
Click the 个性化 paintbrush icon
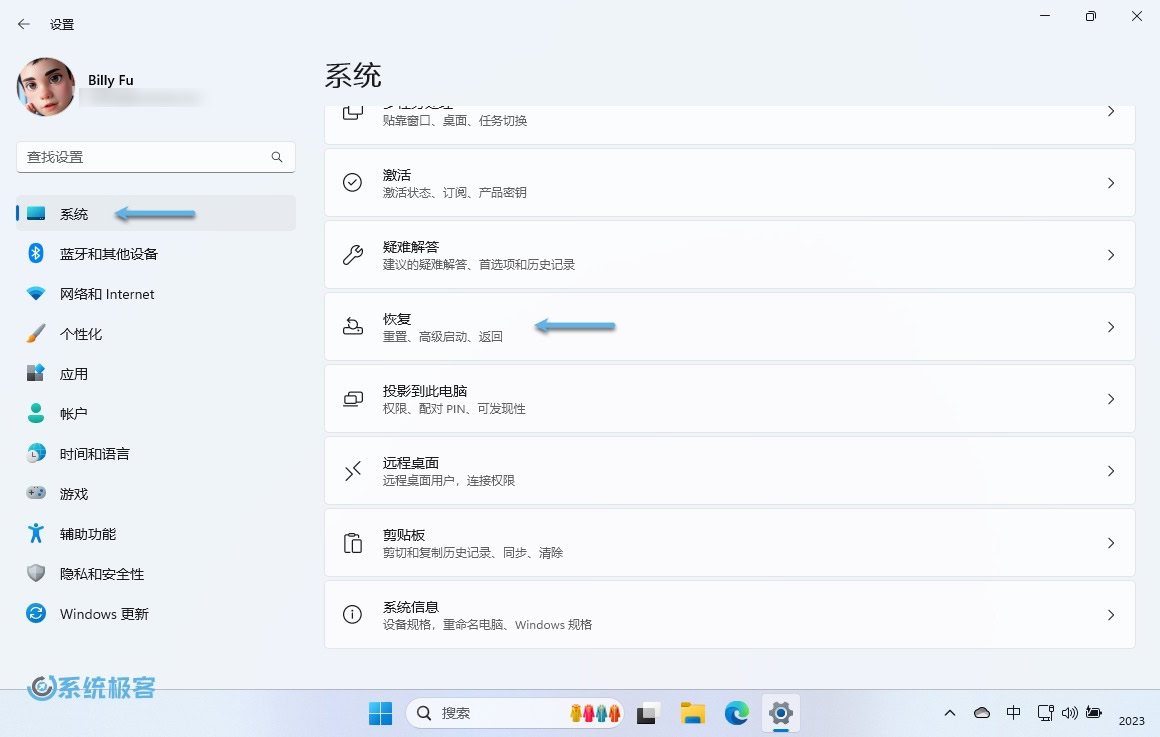pos(36,333)
